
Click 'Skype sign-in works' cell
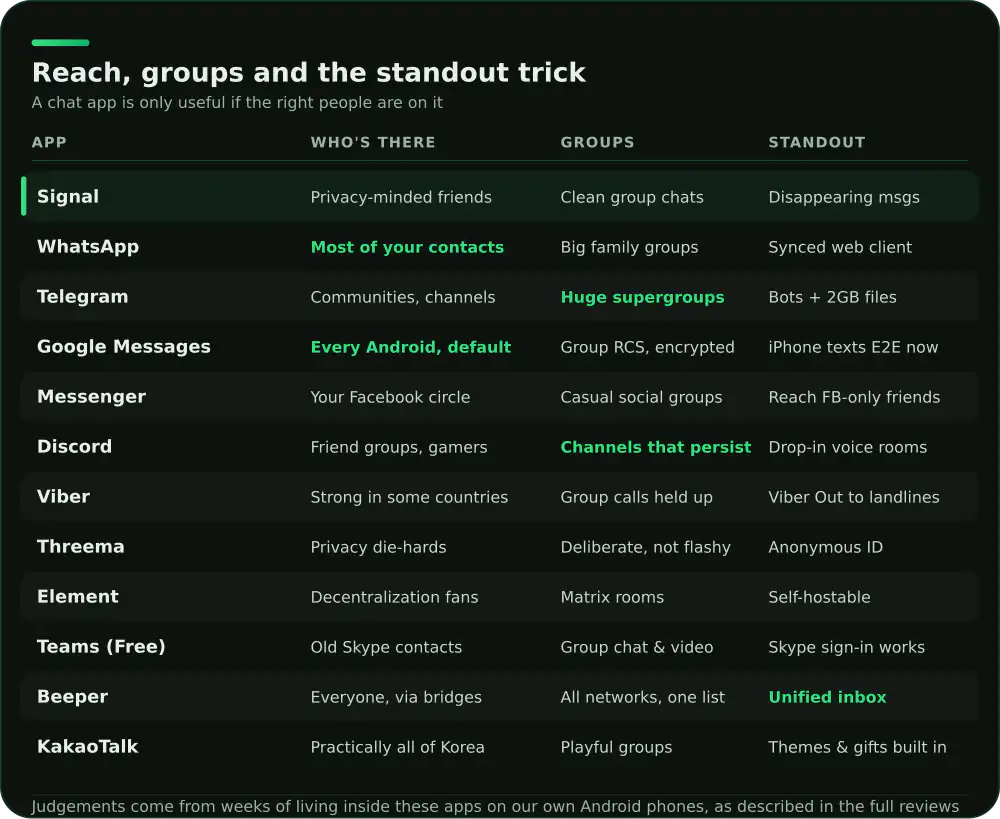click(x=846, y=647)
